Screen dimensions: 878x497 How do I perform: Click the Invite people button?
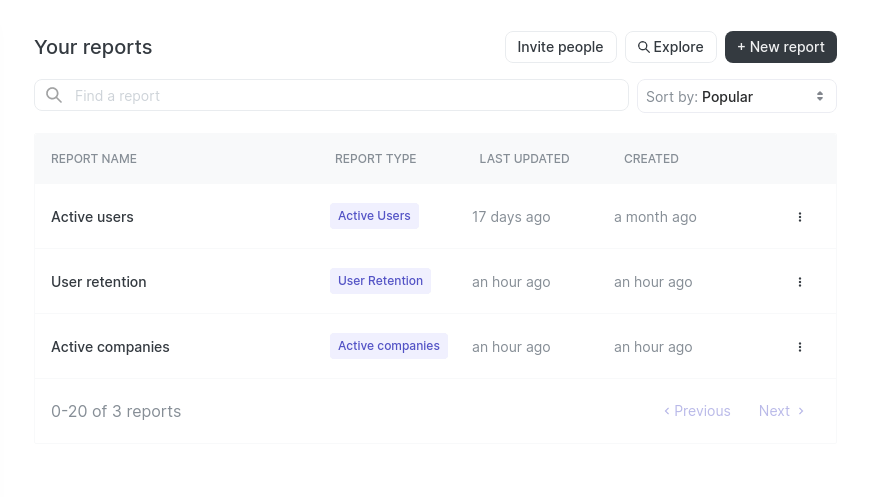(x=561, y=47)
